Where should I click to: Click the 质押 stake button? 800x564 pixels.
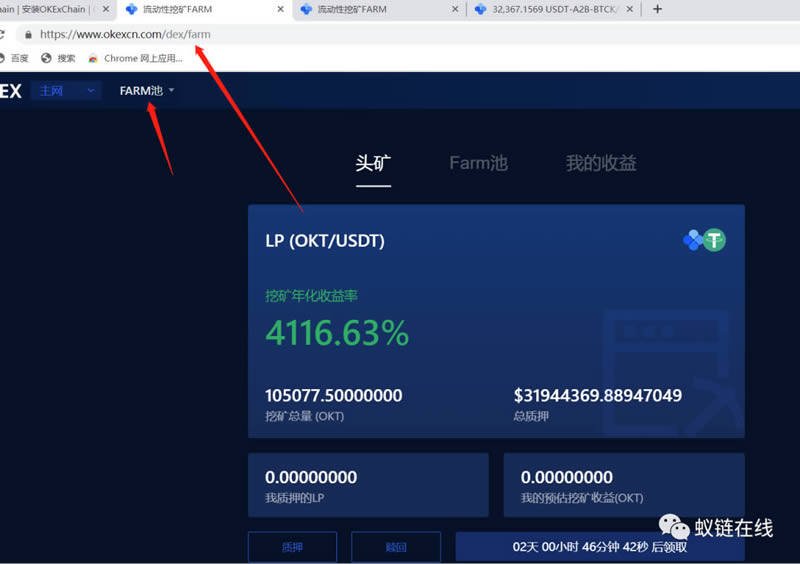pyautogui.click(x=292, y=547)
